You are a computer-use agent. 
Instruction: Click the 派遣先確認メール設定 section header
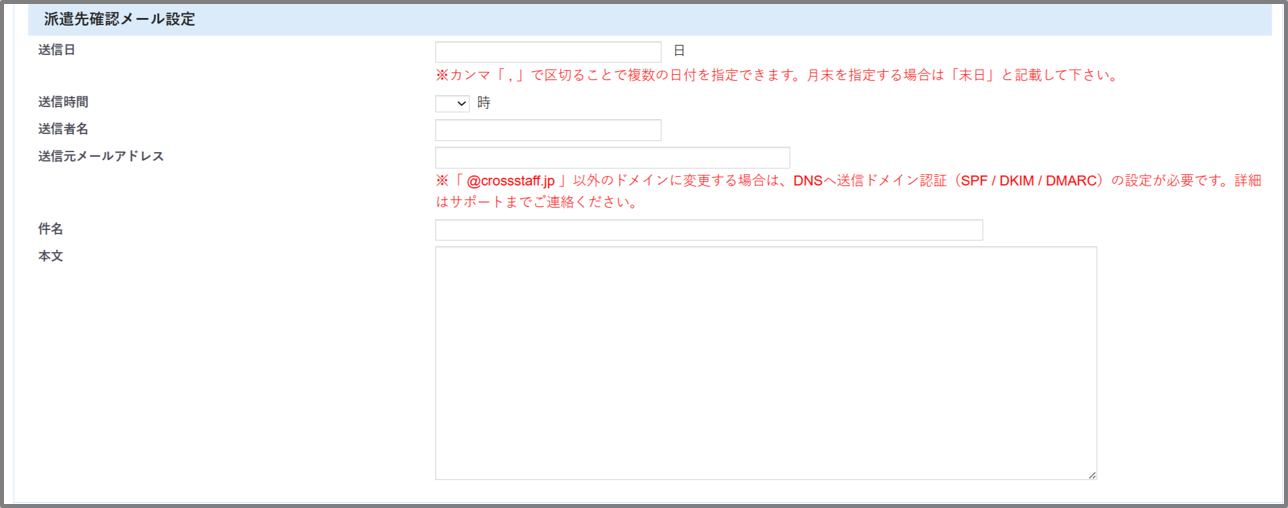coord(650,19)
